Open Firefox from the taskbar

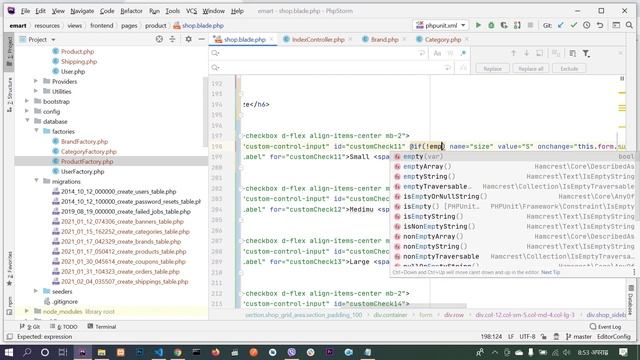(x=216, y=352)
